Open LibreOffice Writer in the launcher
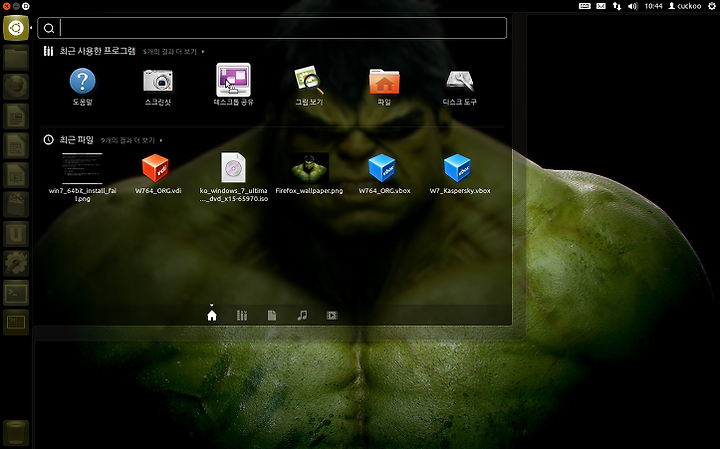The width and height of the screenshot is (720, 449). pos(16,117)
